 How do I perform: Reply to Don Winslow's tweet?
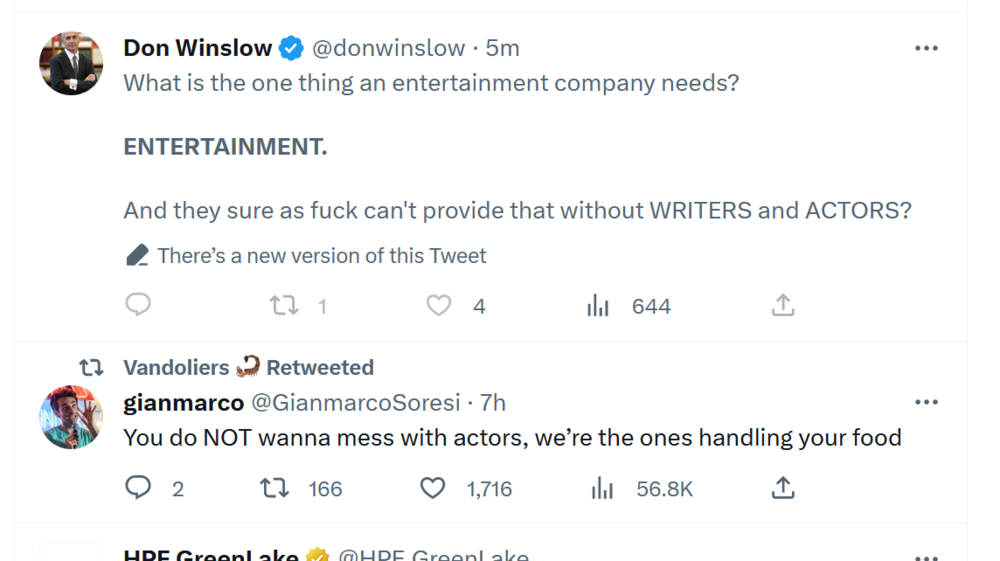point(138,305)
